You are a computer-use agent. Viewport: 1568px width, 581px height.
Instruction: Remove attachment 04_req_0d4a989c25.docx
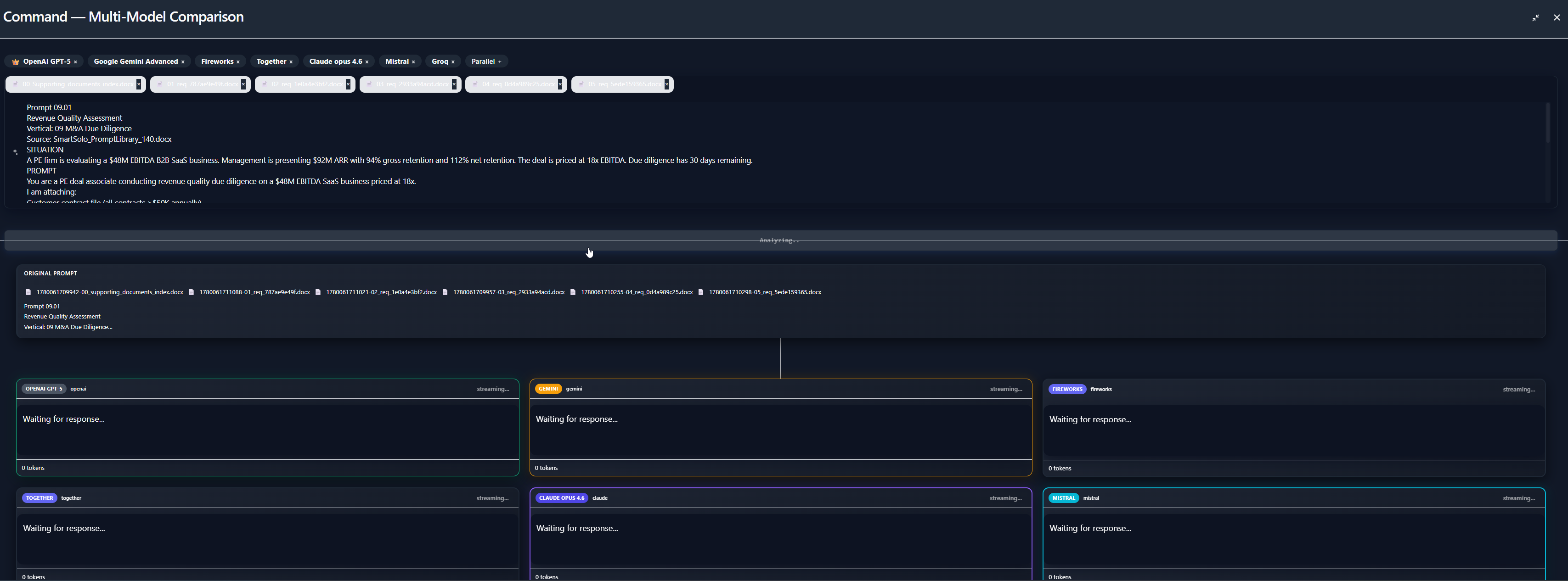pyautogui.click(x=560, y=84)
